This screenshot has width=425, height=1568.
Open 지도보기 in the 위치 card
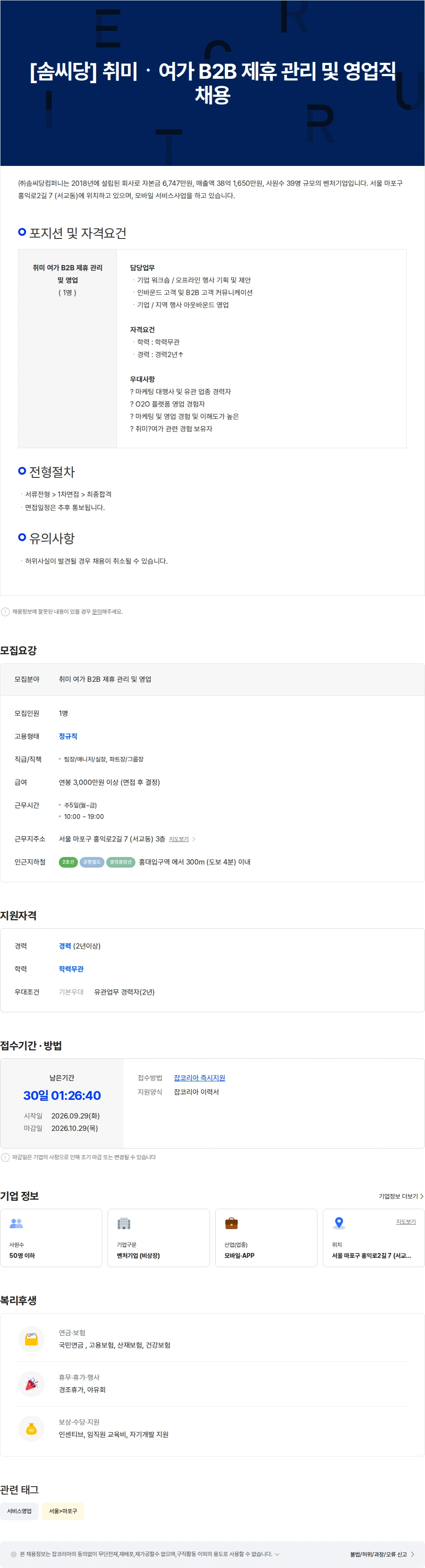[406, 1222]
